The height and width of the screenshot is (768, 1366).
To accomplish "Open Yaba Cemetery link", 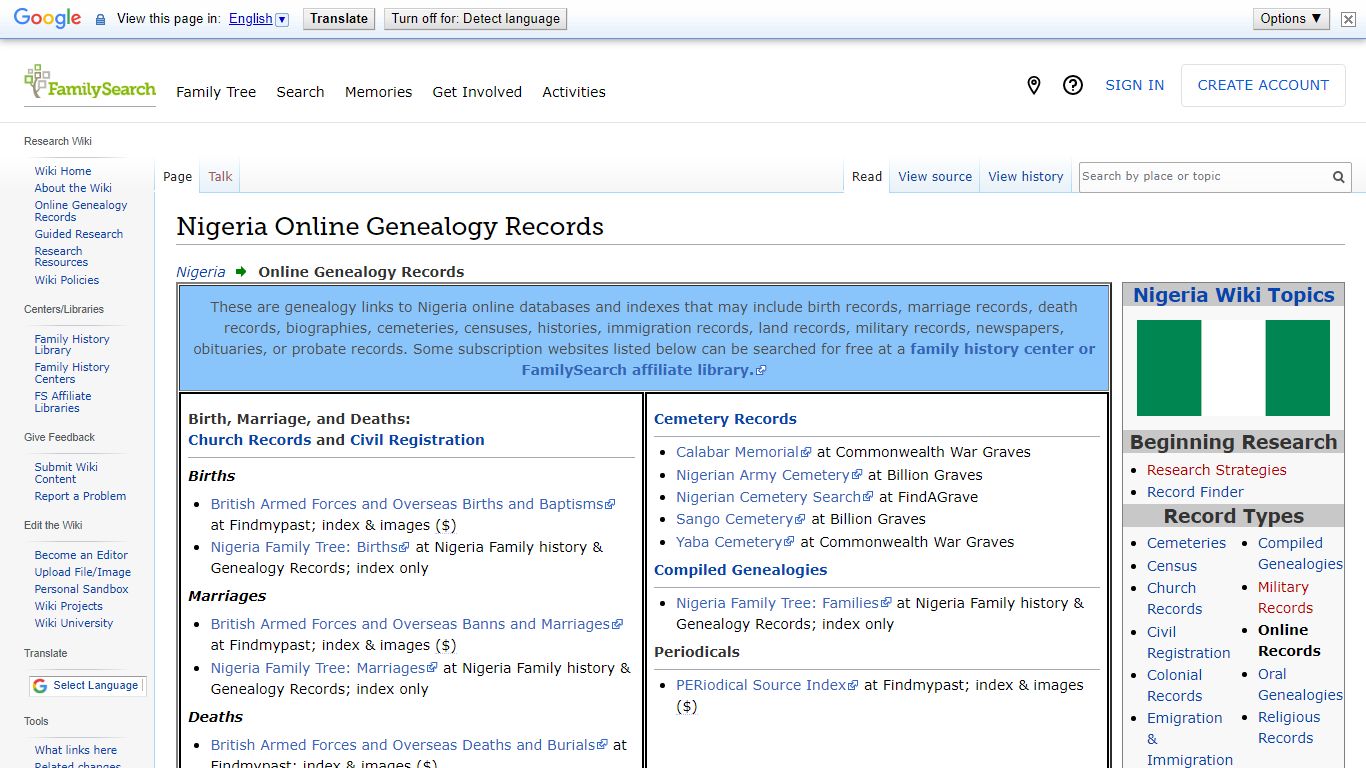I will pos(729,542).
